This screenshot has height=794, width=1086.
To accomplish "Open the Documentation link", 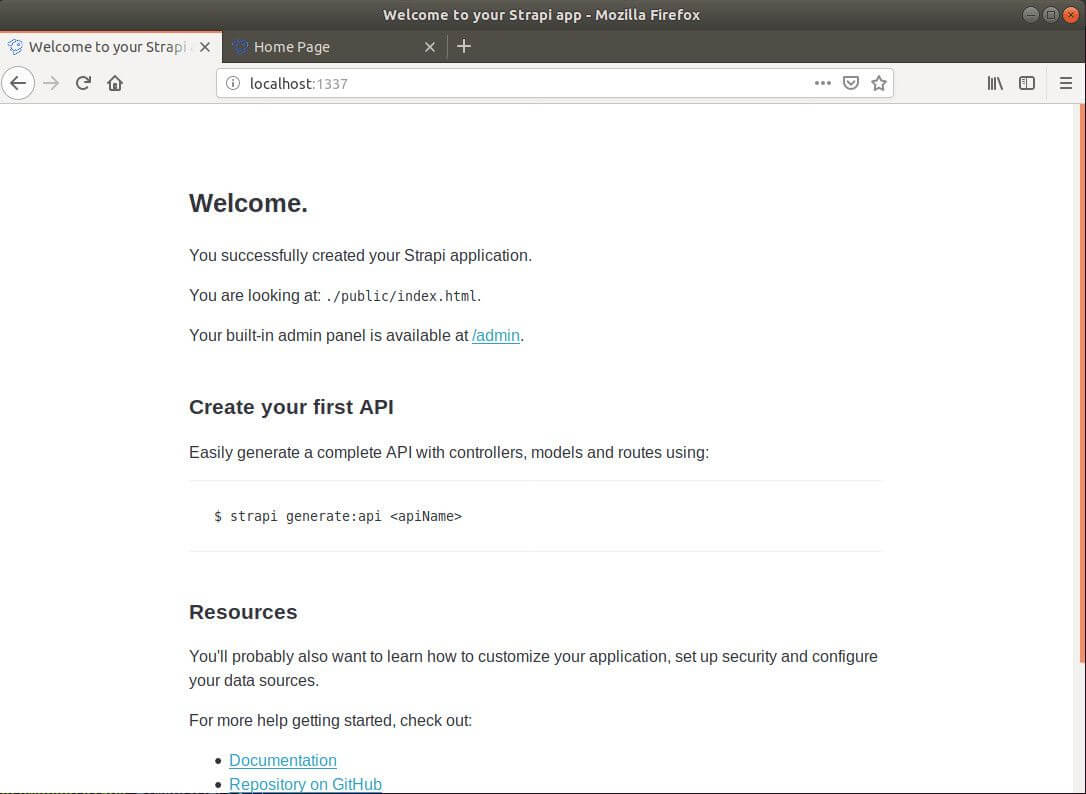I will pyautogui.click(x=283, y=761).
